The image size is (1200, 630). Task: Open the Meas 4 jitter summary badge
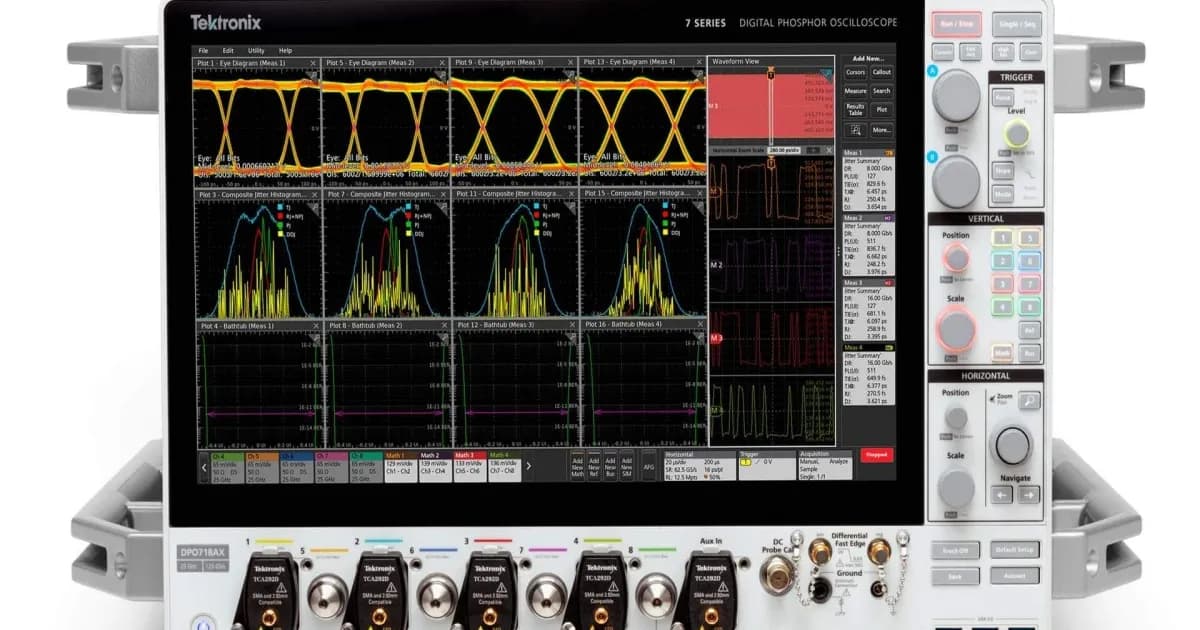867,373
